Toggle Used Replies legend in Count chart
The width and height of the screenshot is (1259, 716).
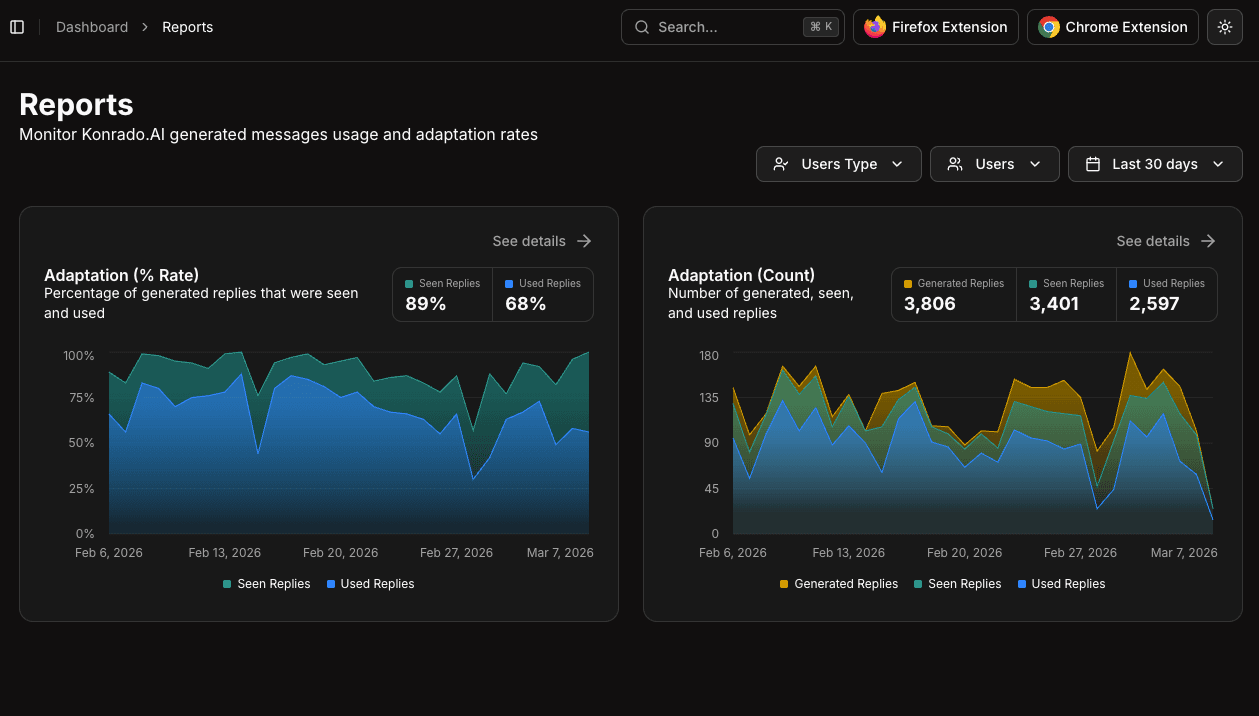(x=1061, y=584)
